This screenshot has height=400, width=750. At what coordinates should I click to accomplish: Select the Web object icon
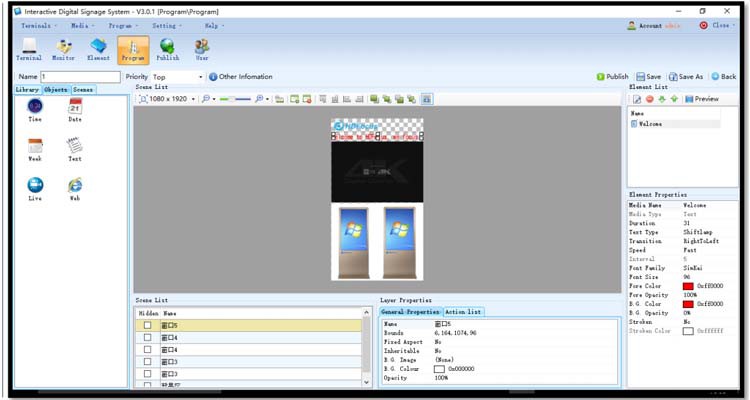coord(75,188)
